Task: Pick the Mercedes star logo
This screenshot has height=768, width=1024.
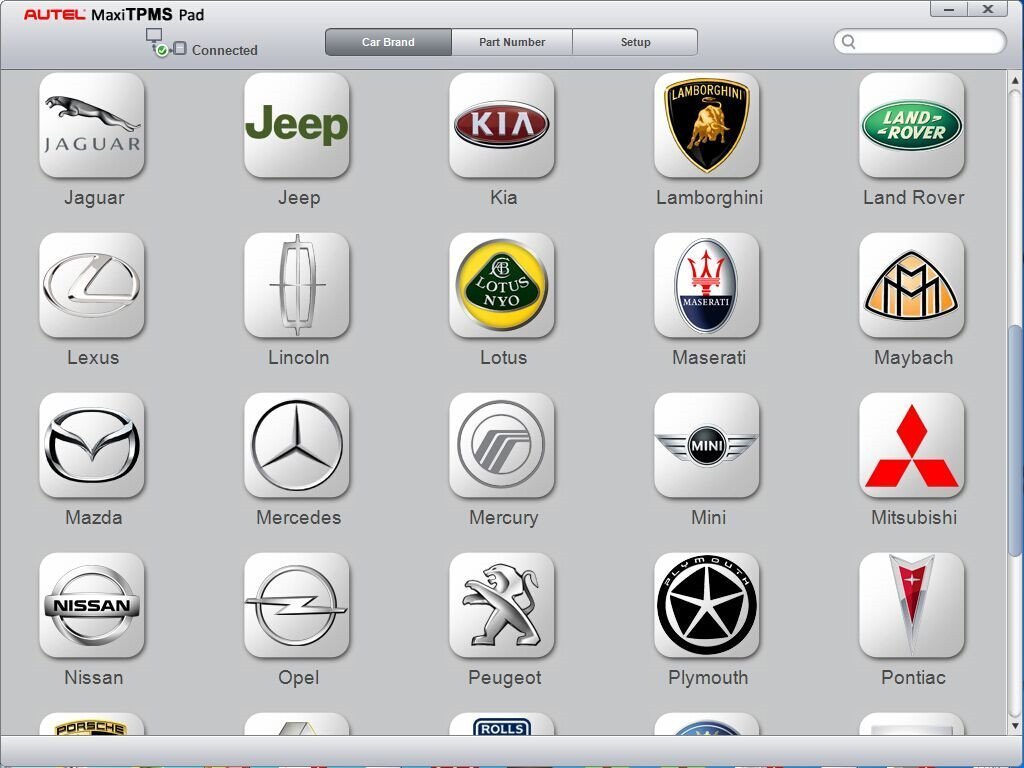Action: point(296,445)
